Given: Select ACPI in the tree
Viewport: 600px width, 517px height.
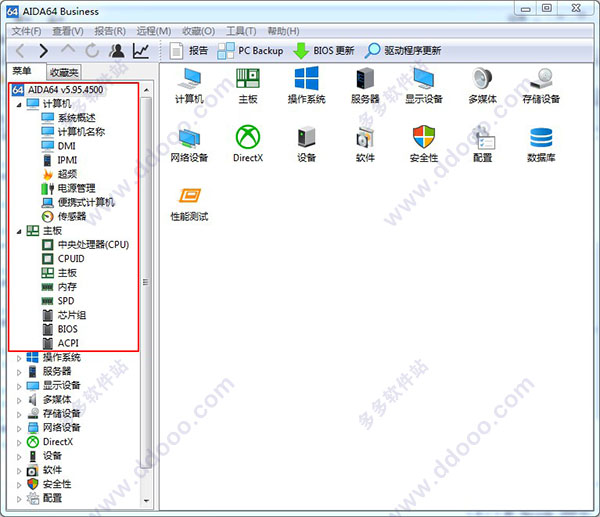Looking at the screenshot, I should (60, 343).
